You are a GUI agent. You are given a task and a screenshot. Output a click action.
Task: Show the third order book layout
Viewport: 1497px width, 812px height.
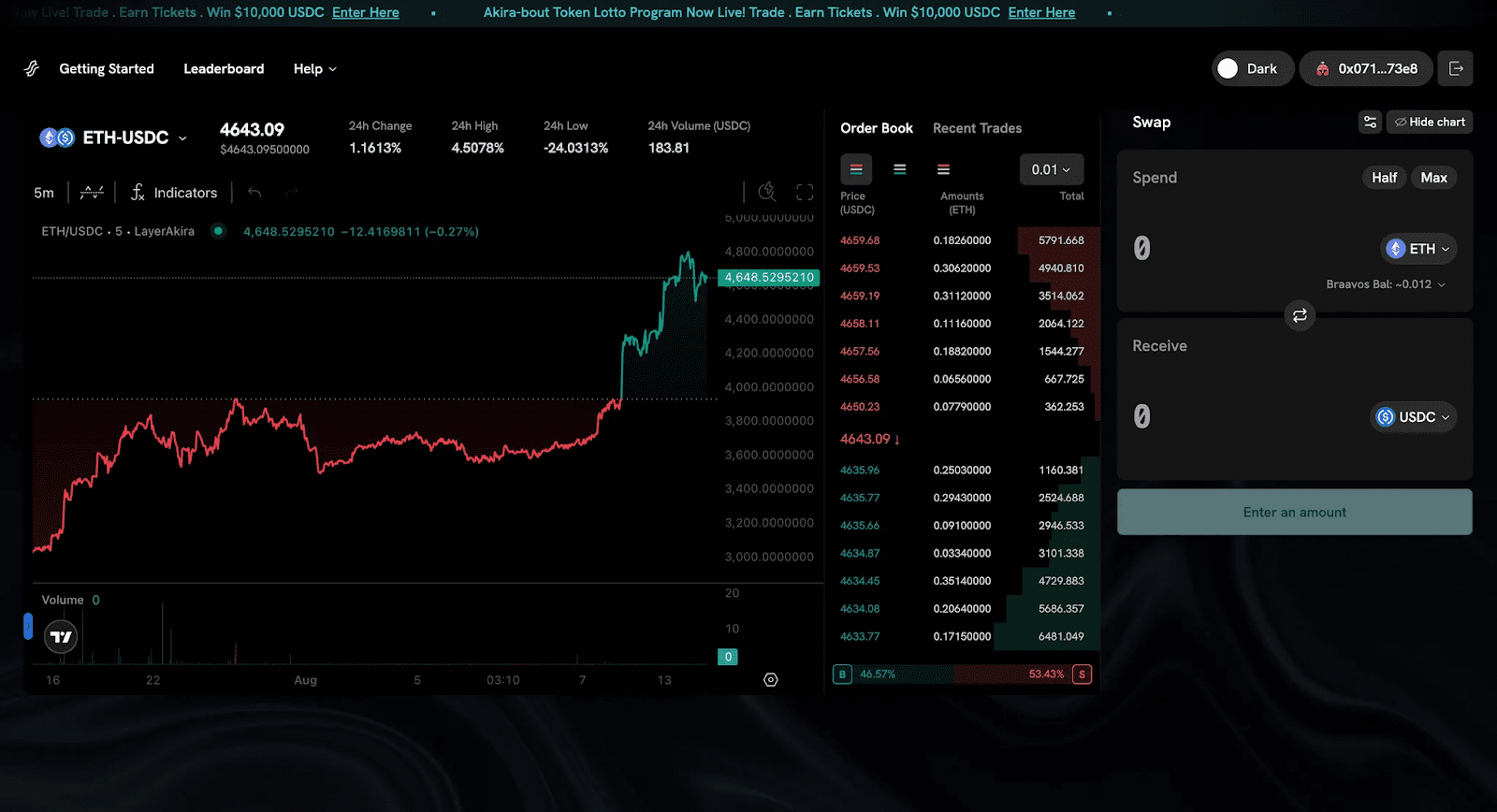[943, 169]
